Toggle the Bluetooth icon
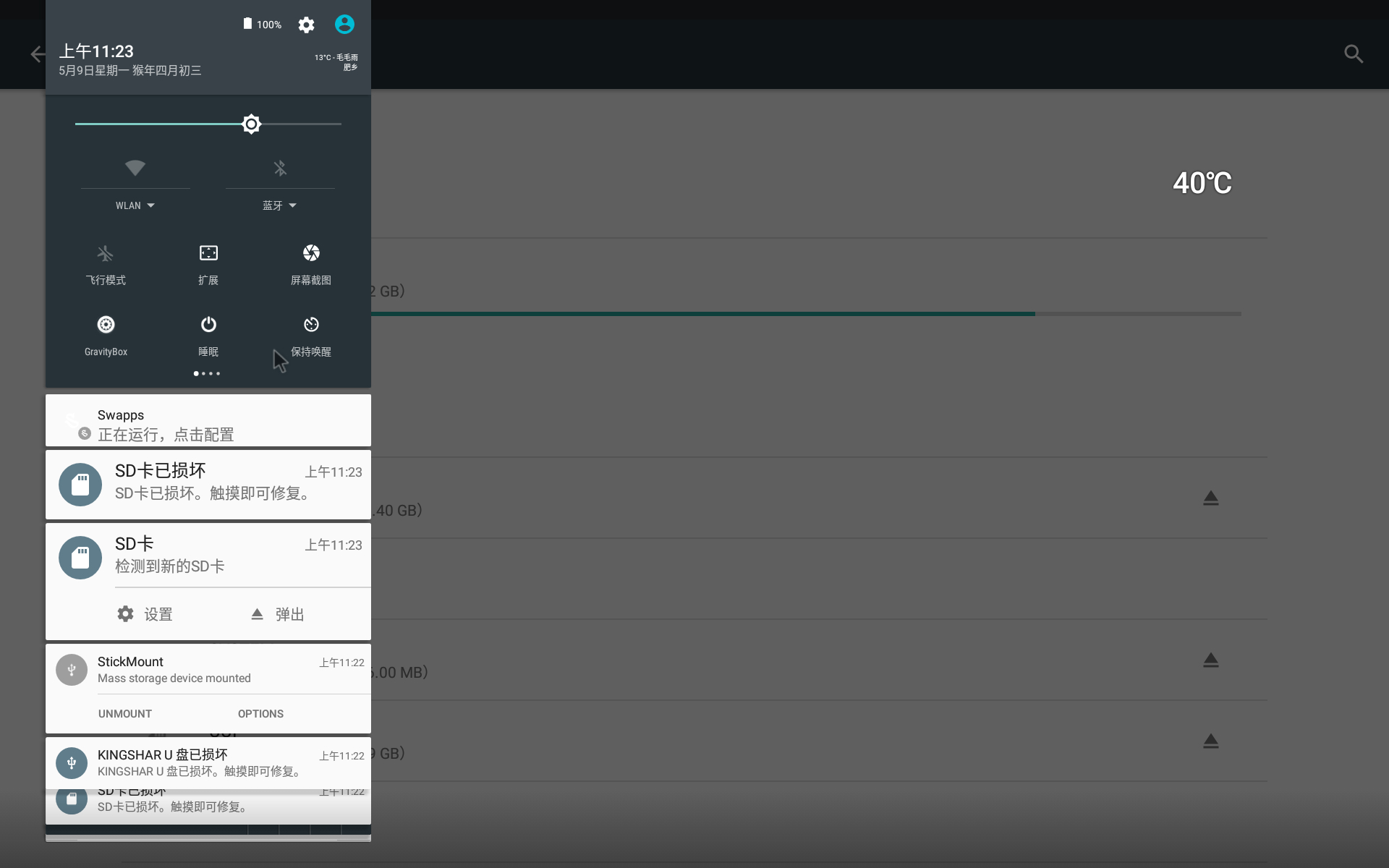The image size is (1389, 868). (280, 168)
